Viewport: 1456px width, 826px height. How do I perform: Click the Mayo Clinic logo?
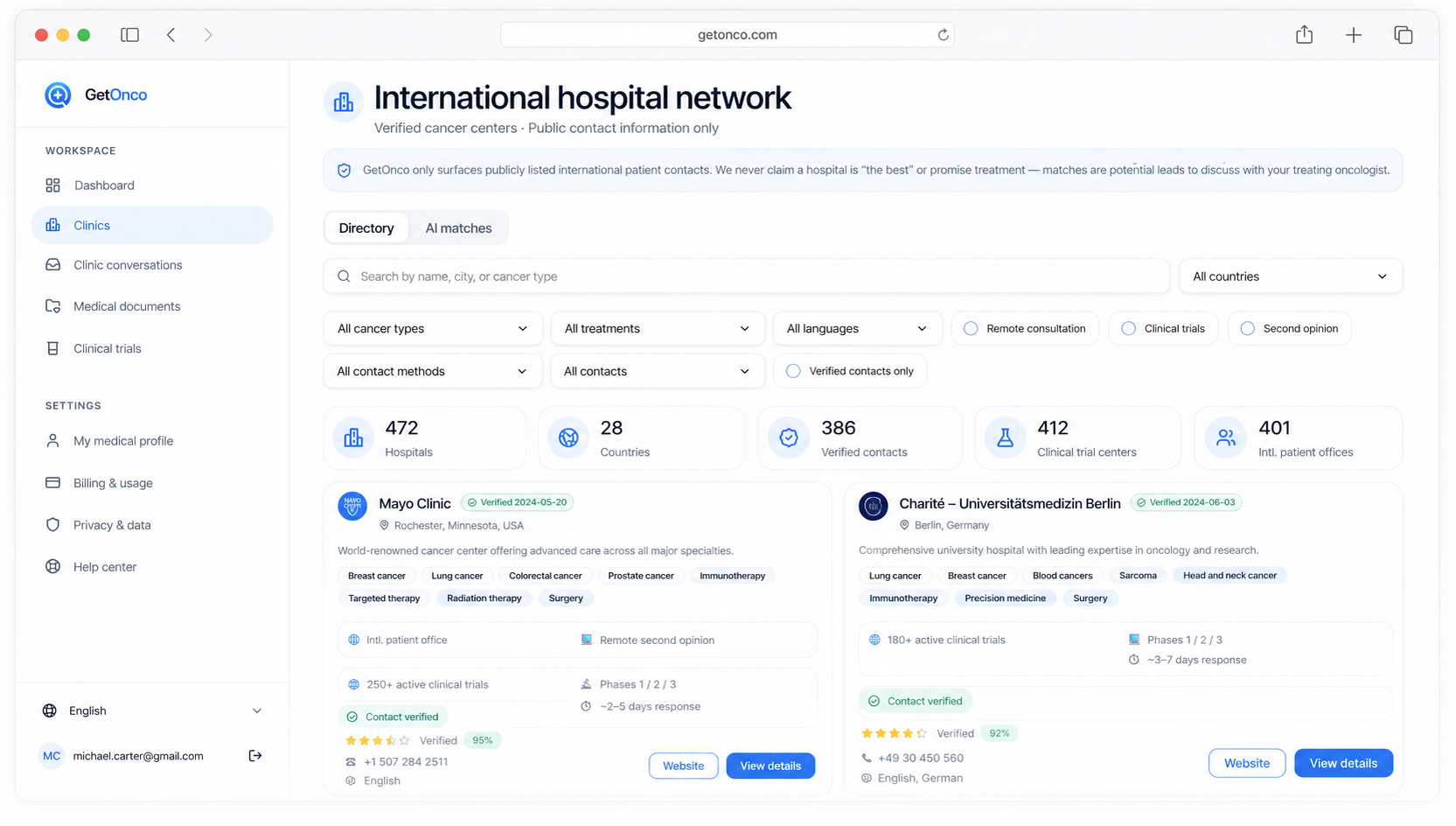coord(352,506)
